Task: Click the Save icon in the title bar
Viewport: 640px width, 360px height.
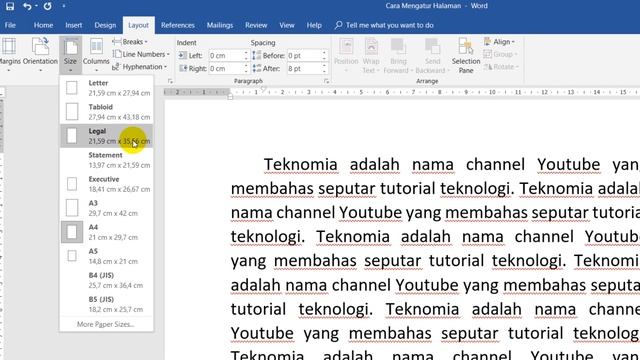Action: click(x=9, y=6)
